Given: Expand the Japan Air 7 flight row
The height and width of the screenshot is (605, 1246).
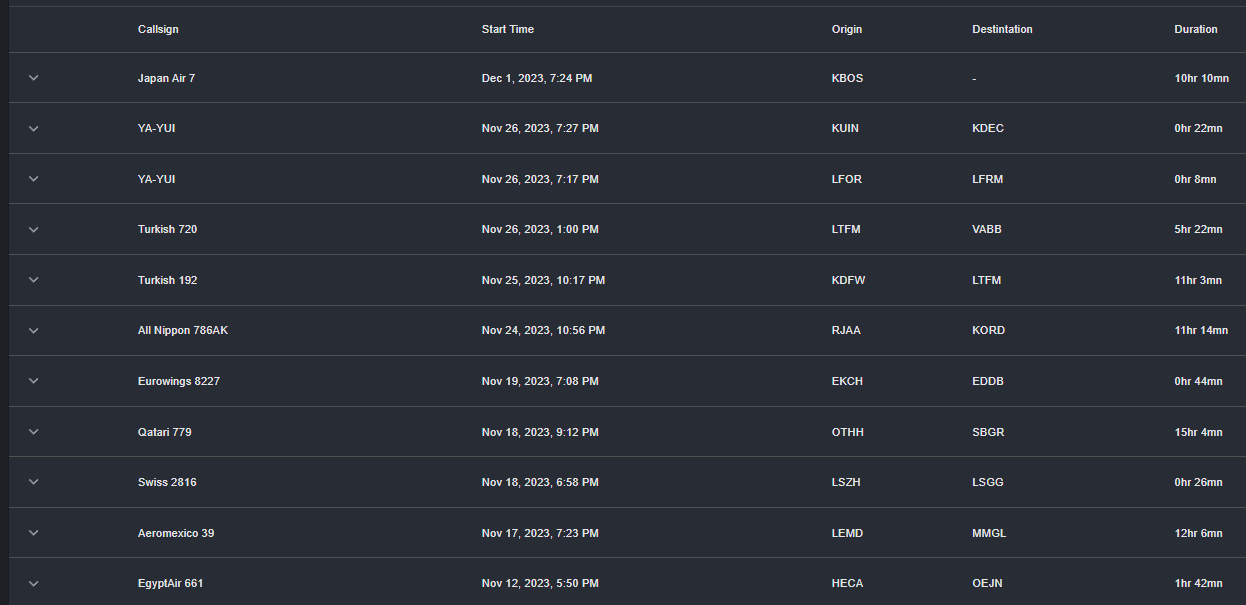Looking at the screenshot, I should tap(33, 78).
